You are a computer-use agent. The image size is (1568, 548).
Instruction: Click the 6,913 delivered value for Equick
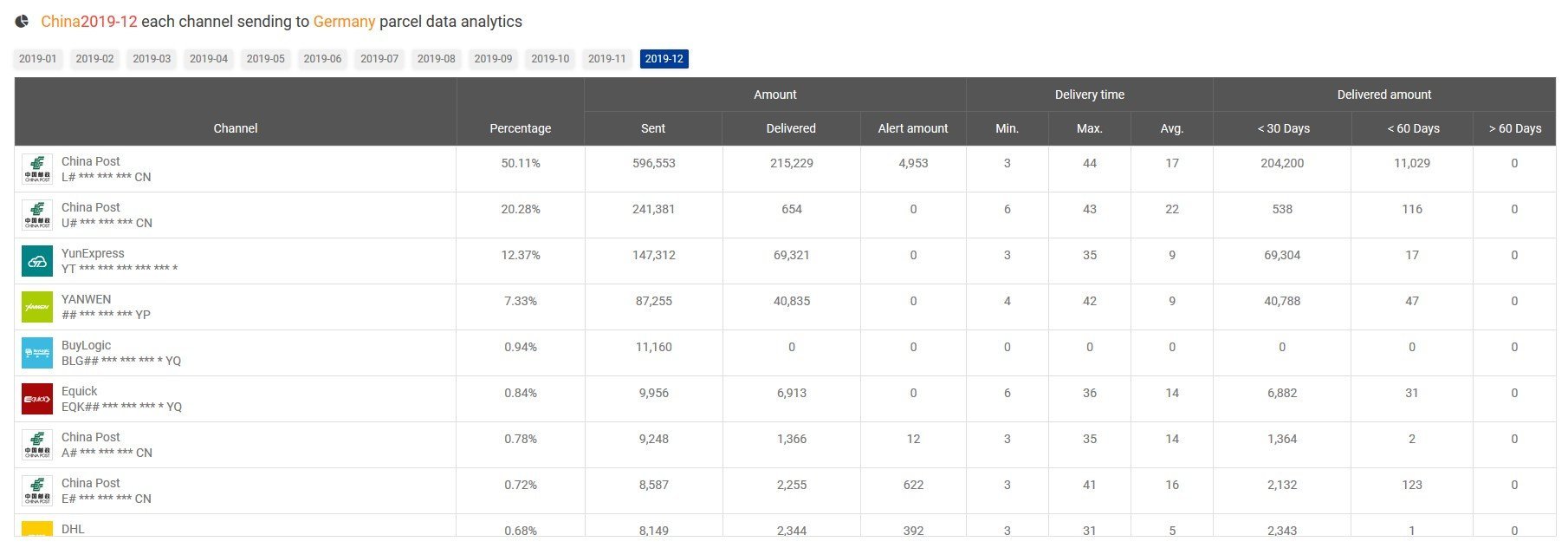click(x=792, y=393)
